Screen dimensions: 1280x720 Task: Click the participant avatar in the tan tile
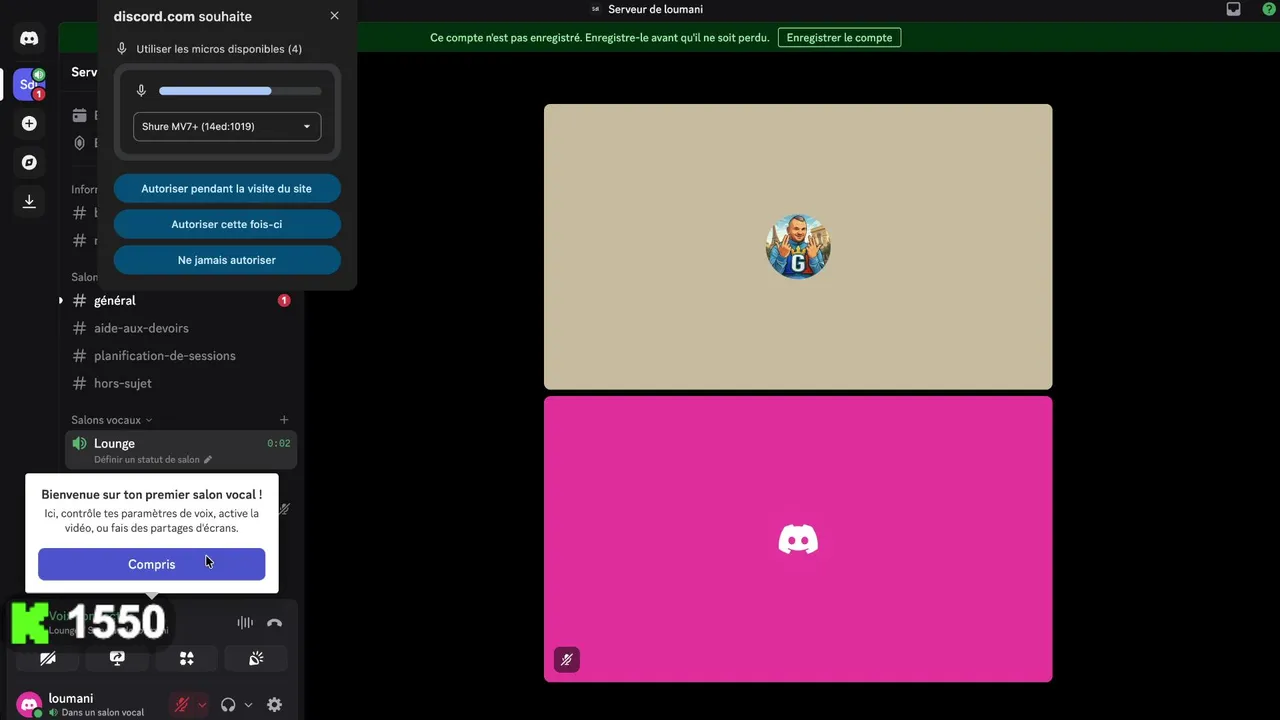[798, 246]
